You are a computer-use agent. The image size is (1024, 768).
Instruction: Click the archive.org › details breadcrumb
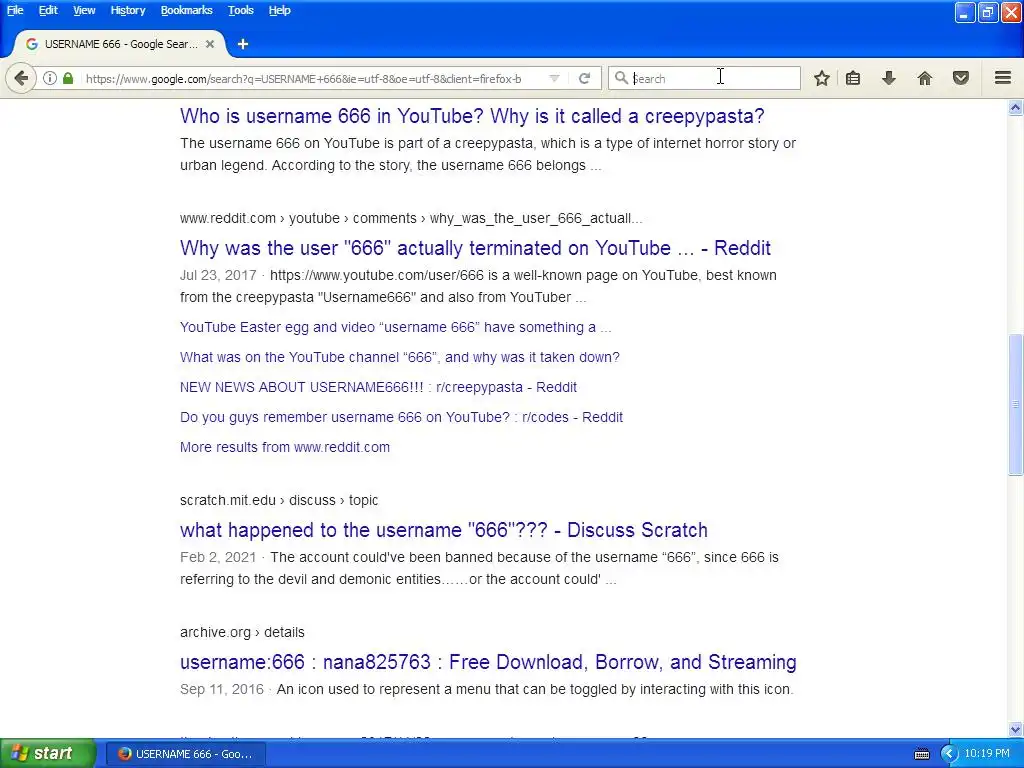[242, 632]
